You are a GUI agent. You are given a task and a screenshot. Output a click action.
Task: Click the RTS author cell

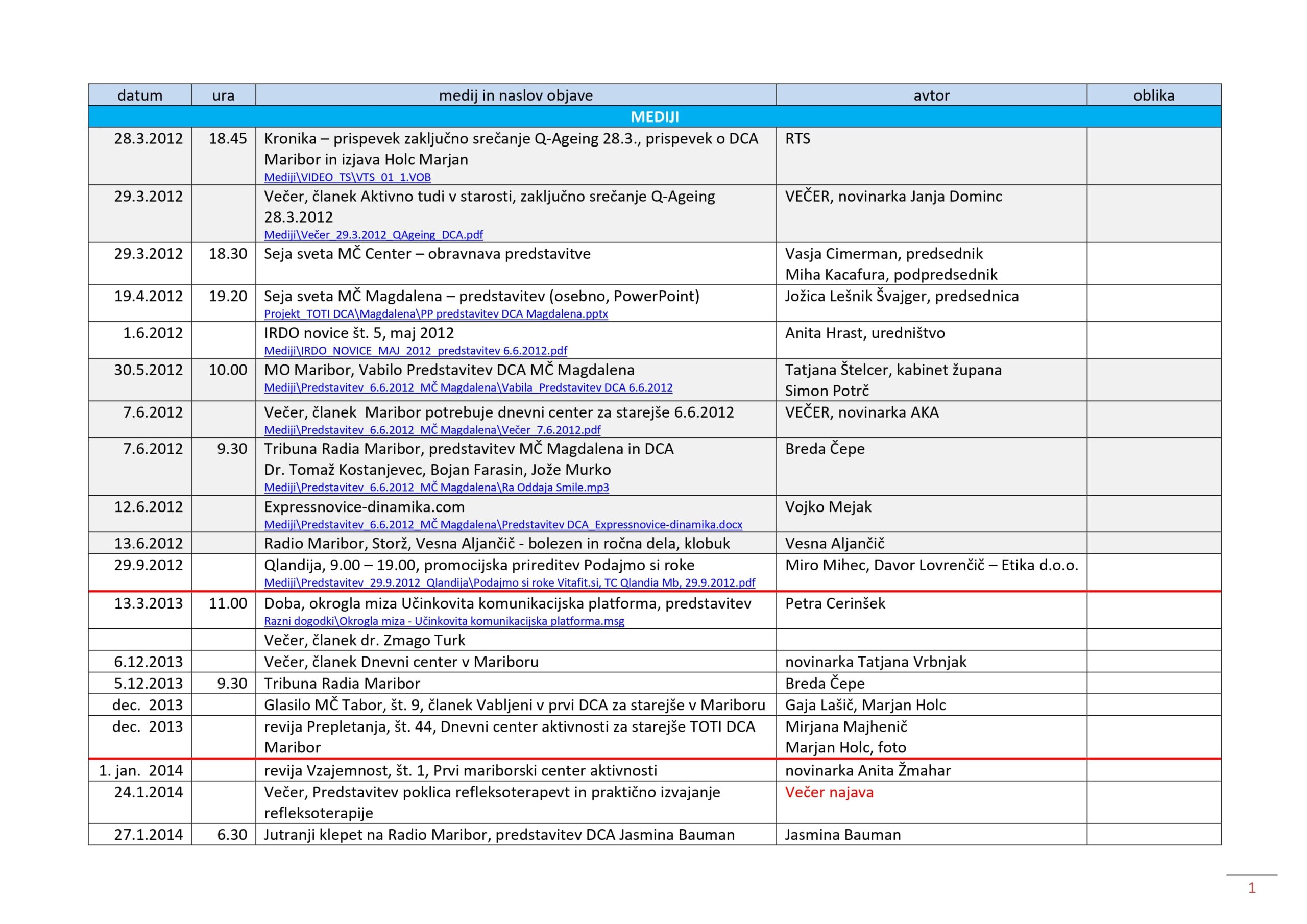797,138
